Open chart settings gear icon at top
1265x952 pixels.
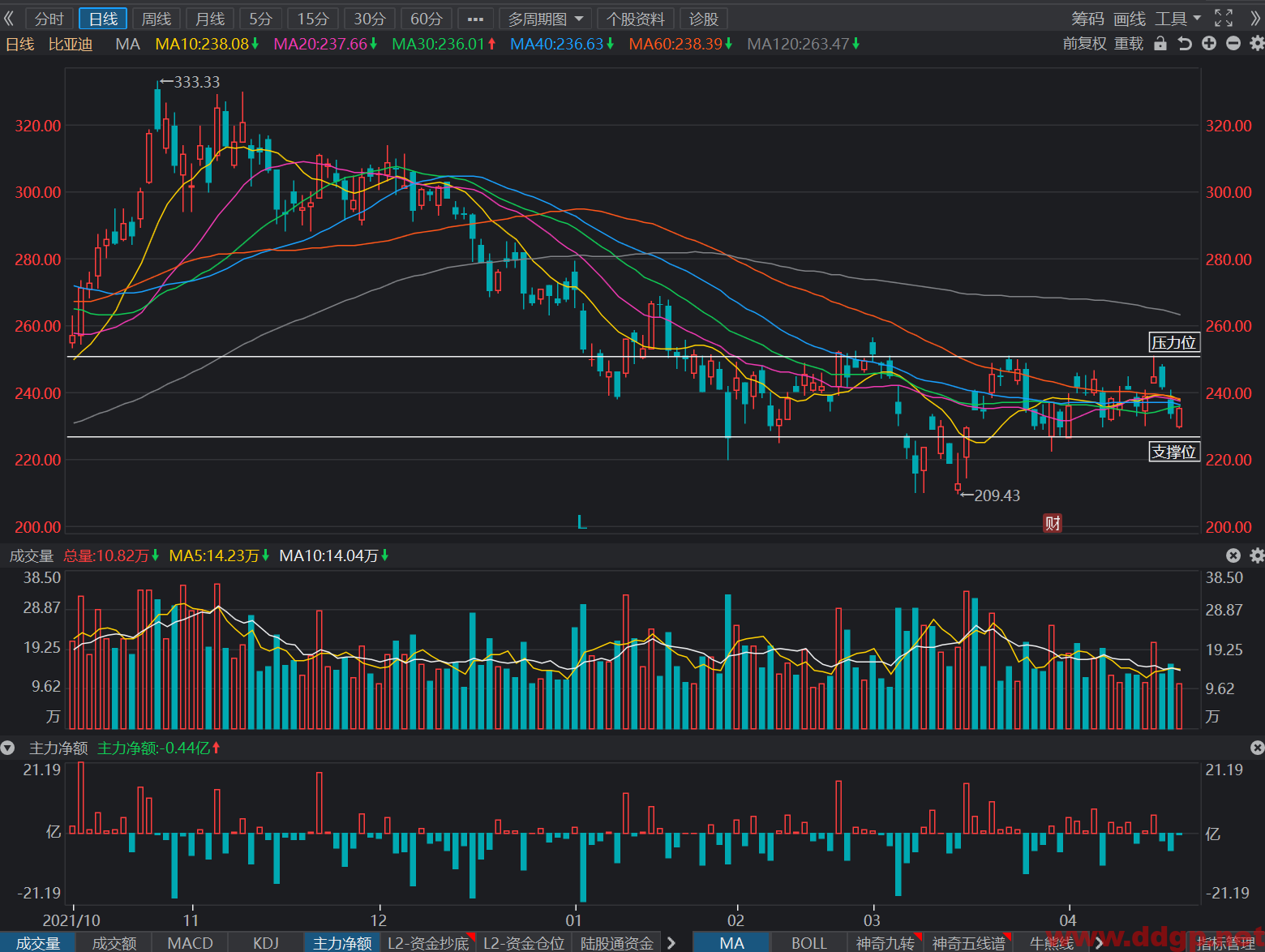pos(1256,44)
